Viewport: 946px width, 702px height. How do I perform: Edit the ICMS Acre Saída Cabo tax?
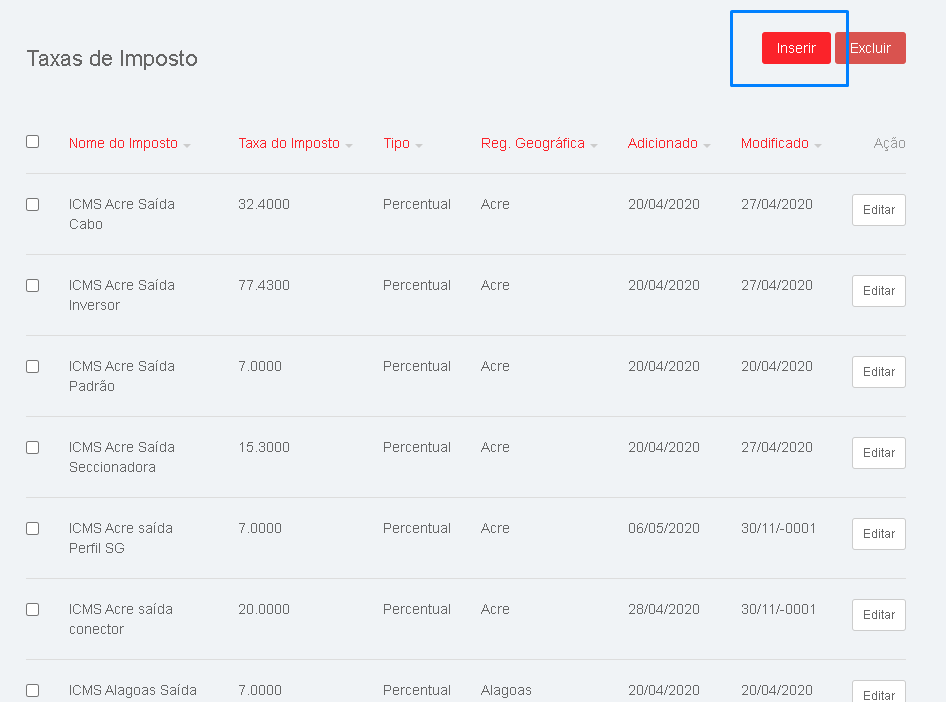point(878,210)
